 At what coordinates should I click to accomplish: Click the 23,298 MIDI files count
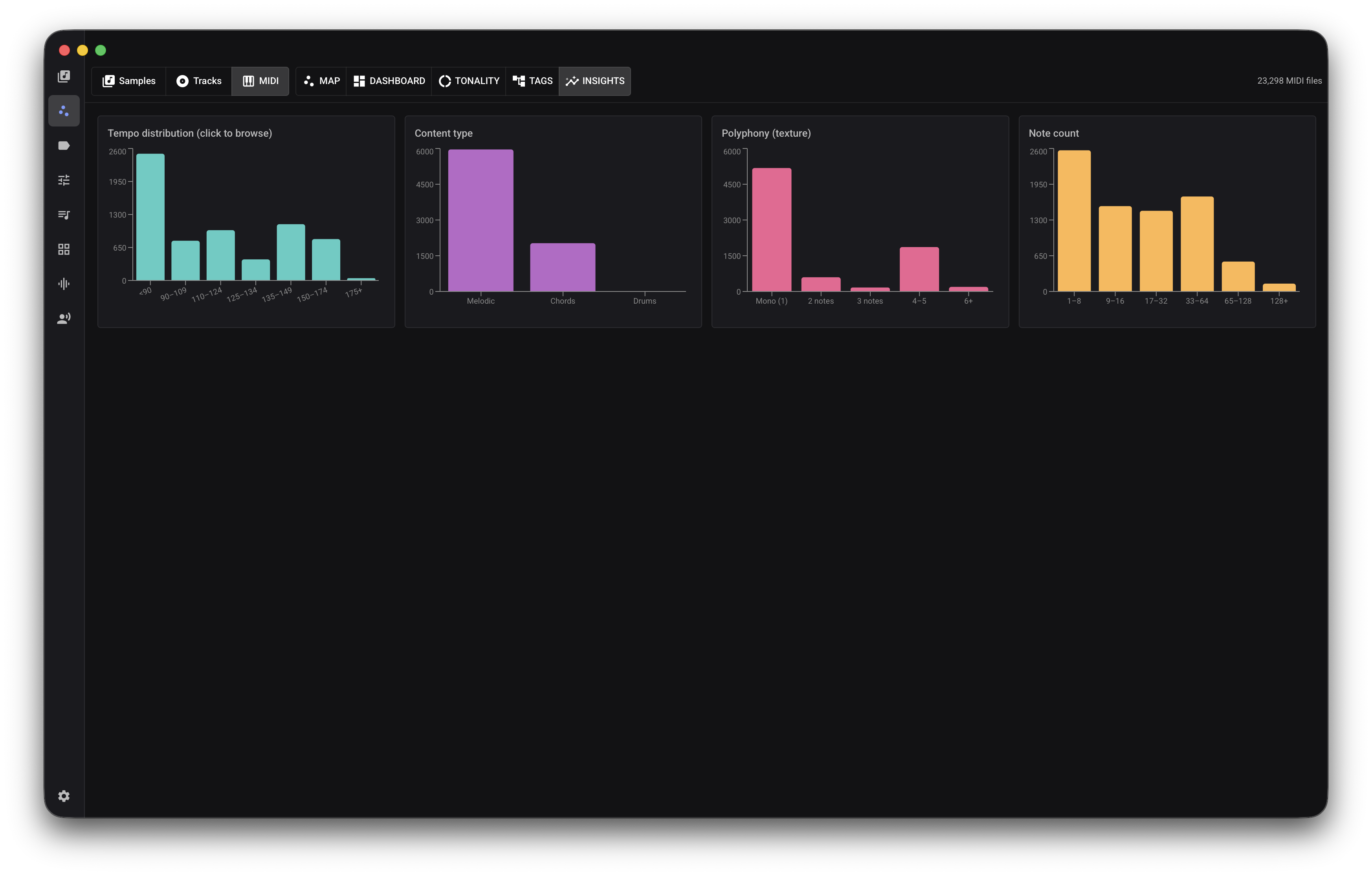[x=1289, y=81]
